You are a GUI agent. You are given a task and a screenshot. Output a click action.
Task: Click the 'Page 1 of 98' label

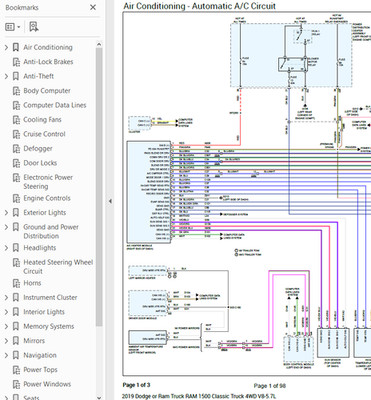tap(269, 386)
